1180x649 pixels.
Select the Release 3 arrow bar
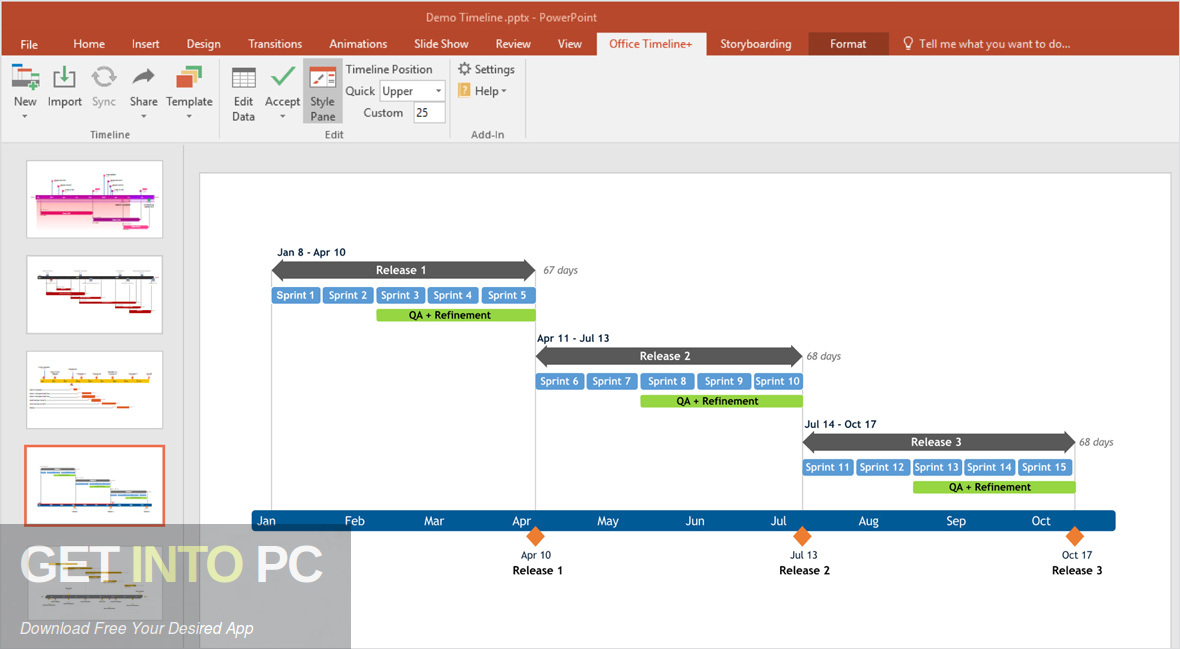click(938, 442)
